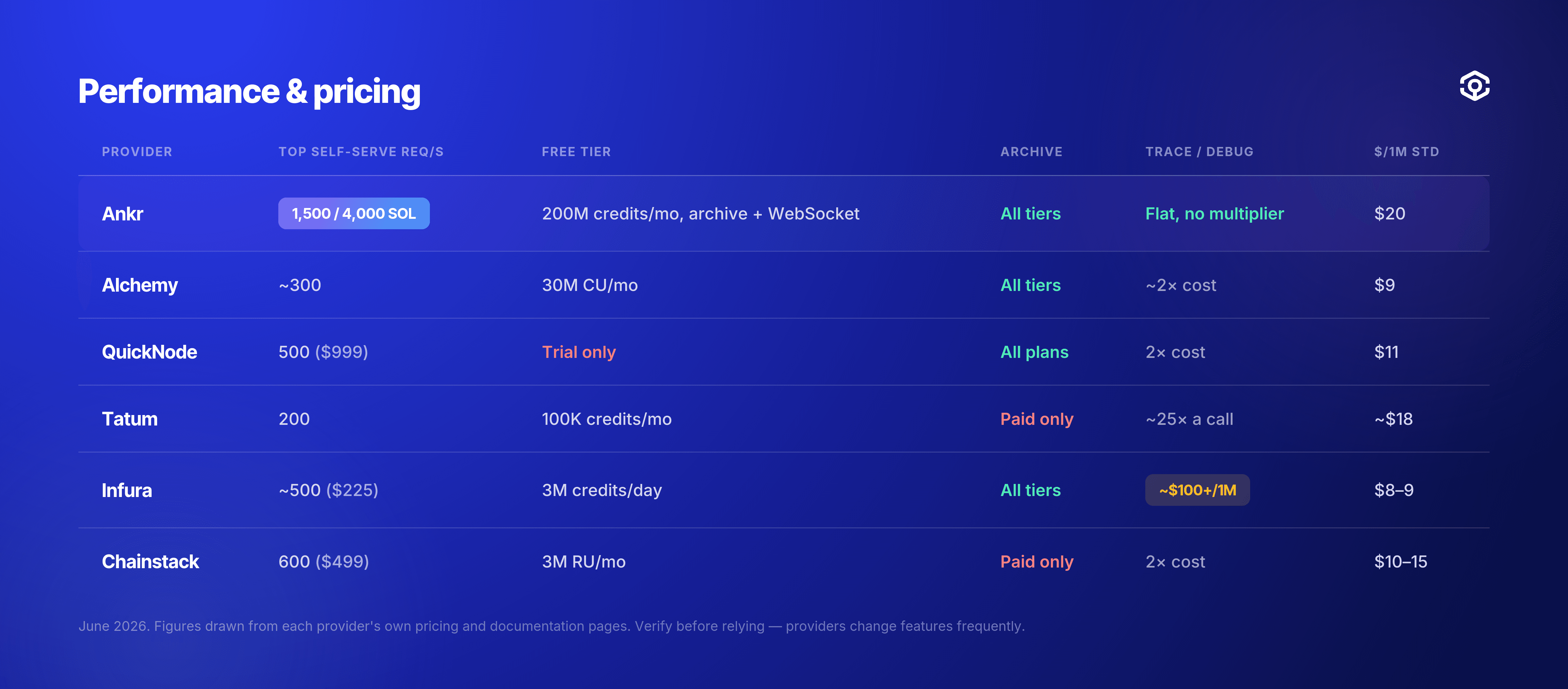Viewport: 1568px width, 689px height.
Task: Click the '~300' req/s value
Action: click(300, 285)
